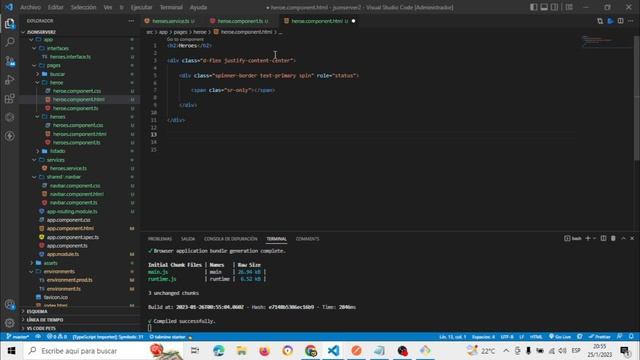Expand the assets folder
Viewport: 640px width, 360px height.
coord(32,263)
